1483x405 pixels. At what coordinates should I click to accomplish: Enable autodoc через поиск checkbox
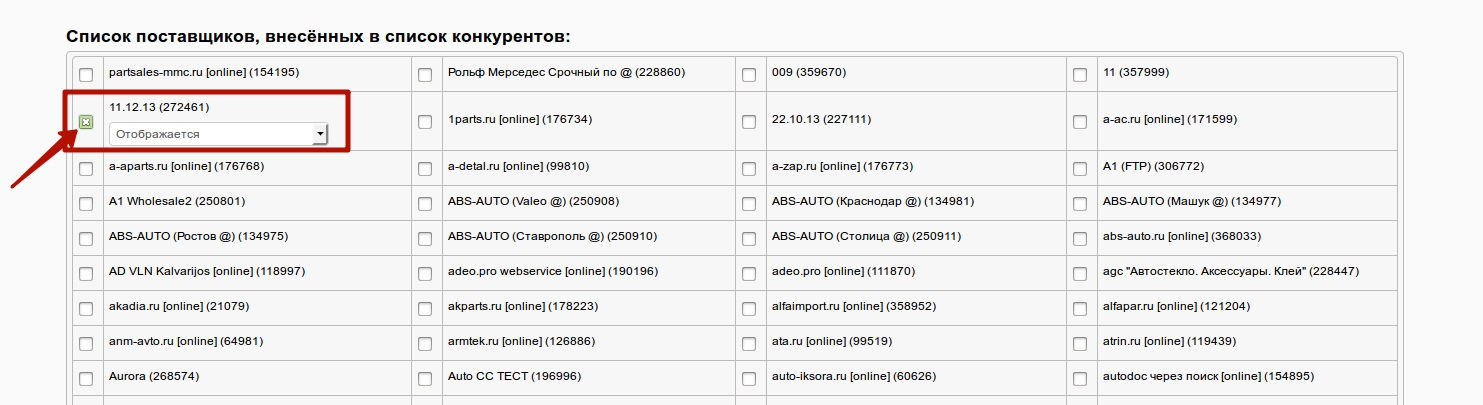point(1080,379)
